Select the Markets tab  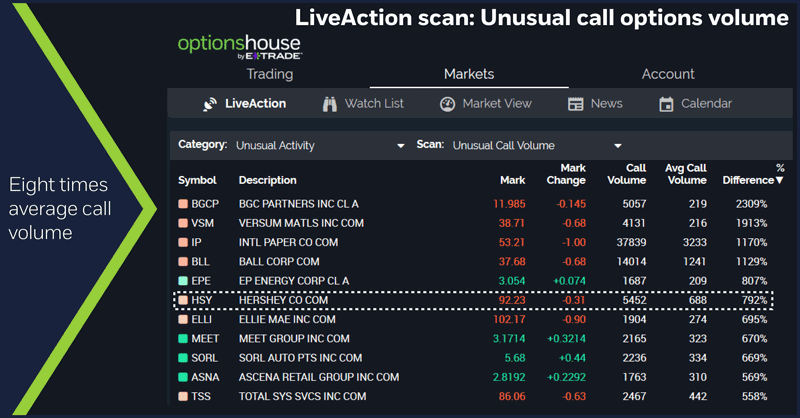(469, 74)
